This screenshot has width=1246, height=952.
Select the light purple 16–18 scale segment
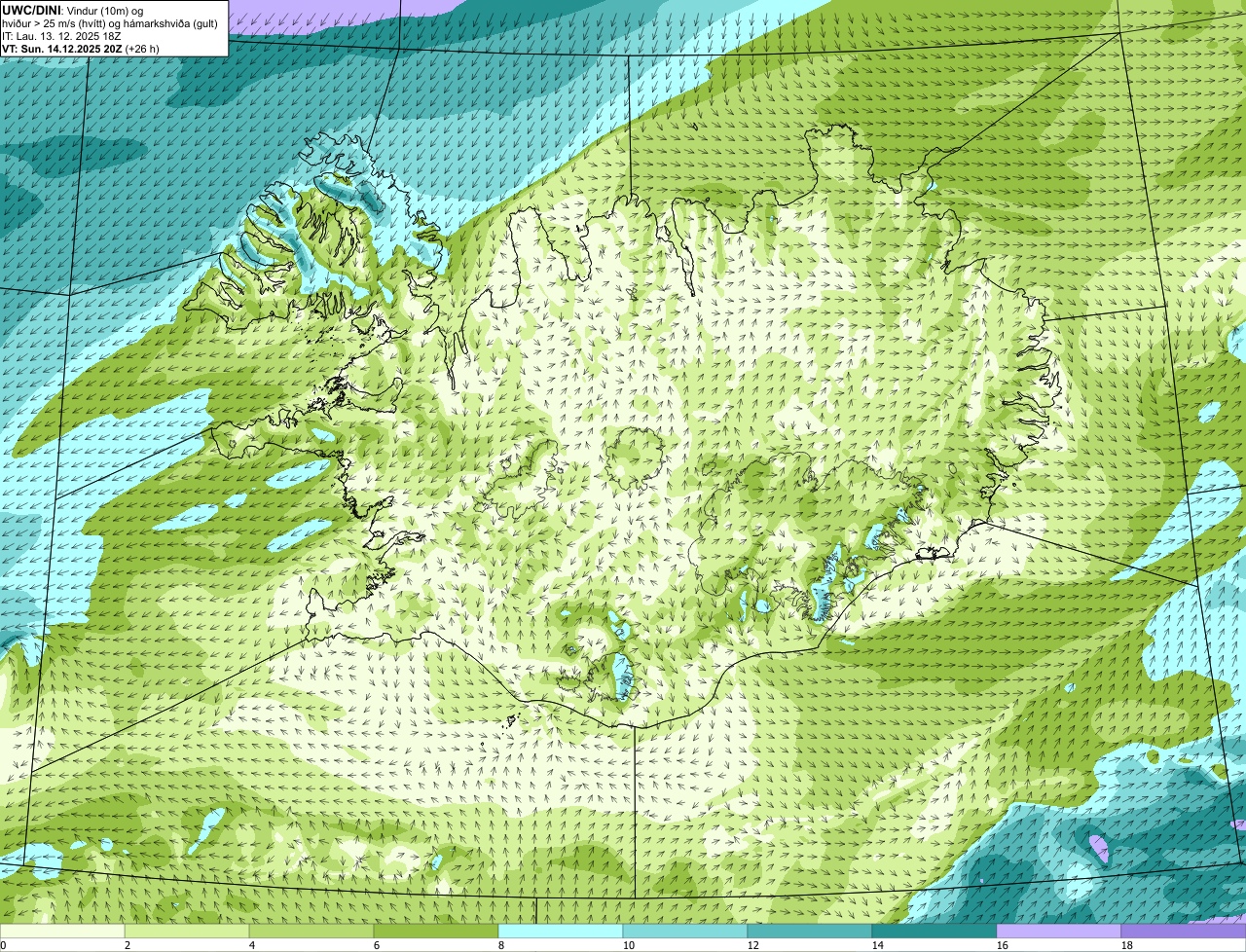pos(1059,932)
